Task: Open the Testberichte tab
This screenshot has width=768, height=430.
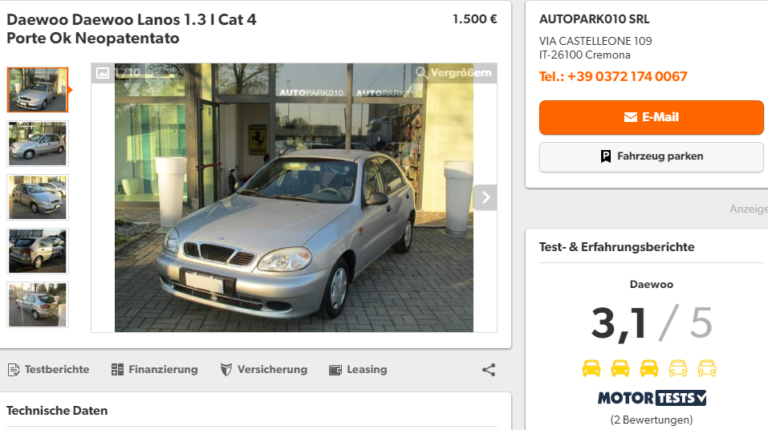Action: (56, 370)
